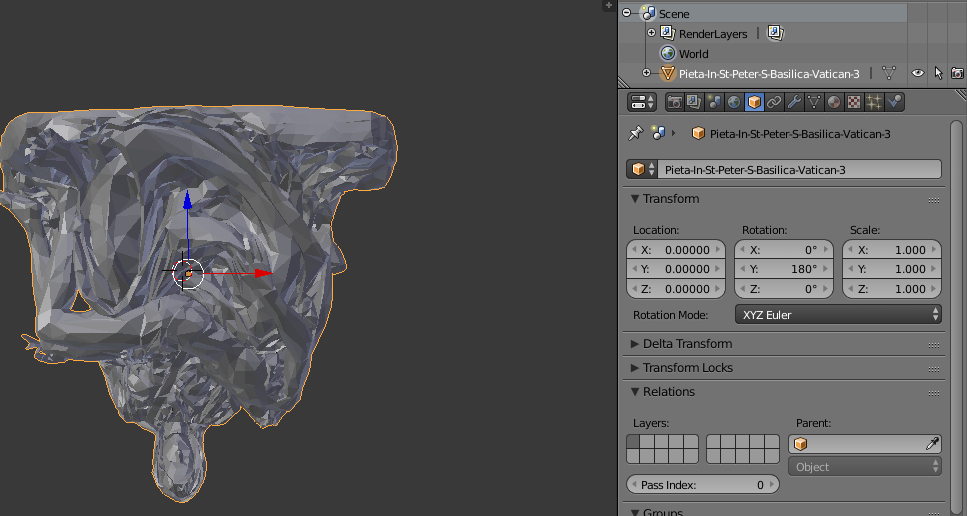
Task: Toggle the second layer button in top row
Action: (x=648, y=442)
